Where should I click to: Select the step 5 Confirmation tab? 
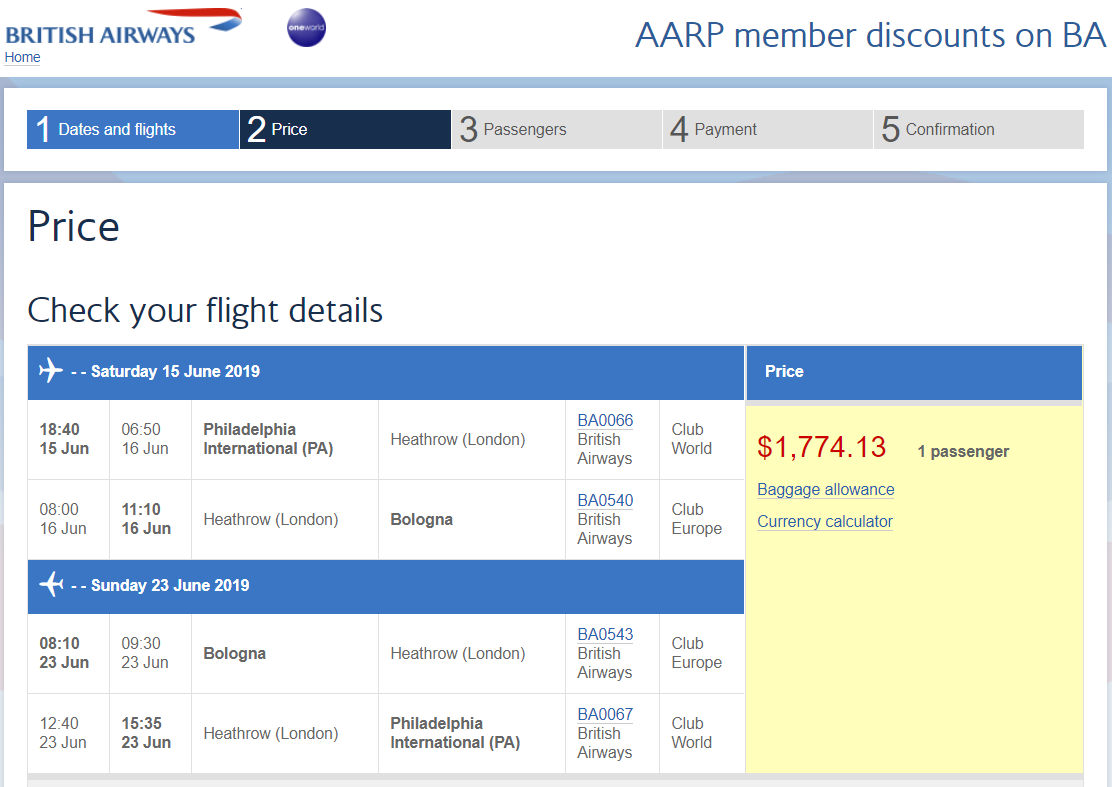pos(978,130)
